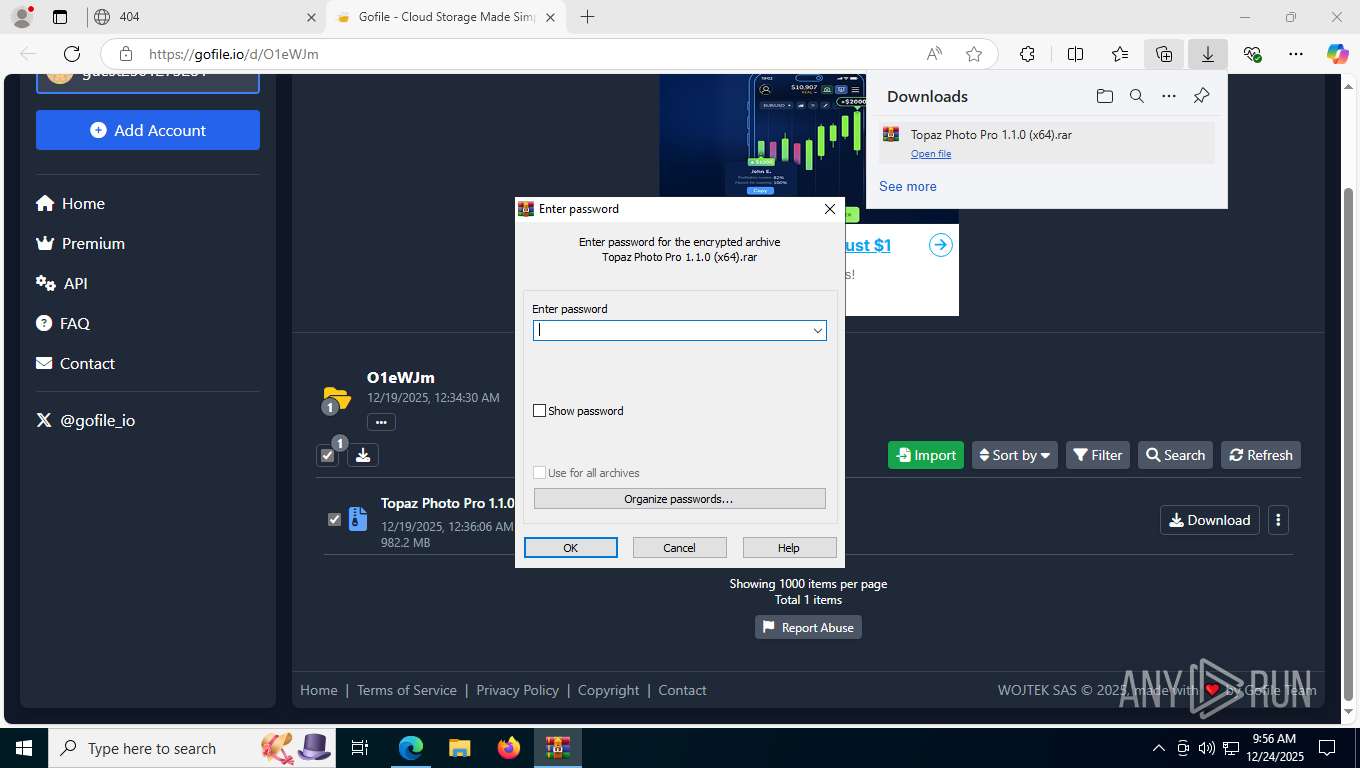The image size is (1360, 768).
Task: Open the Favorites list icon
Action: point(1120,54)
